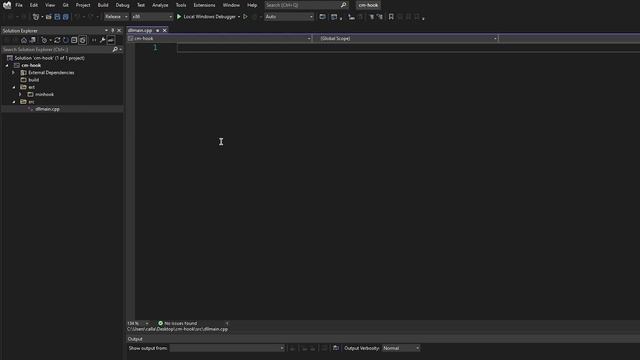Open the File menu
Screen dimensions: 640x360
pyautogui.click(x=19, y=5)
